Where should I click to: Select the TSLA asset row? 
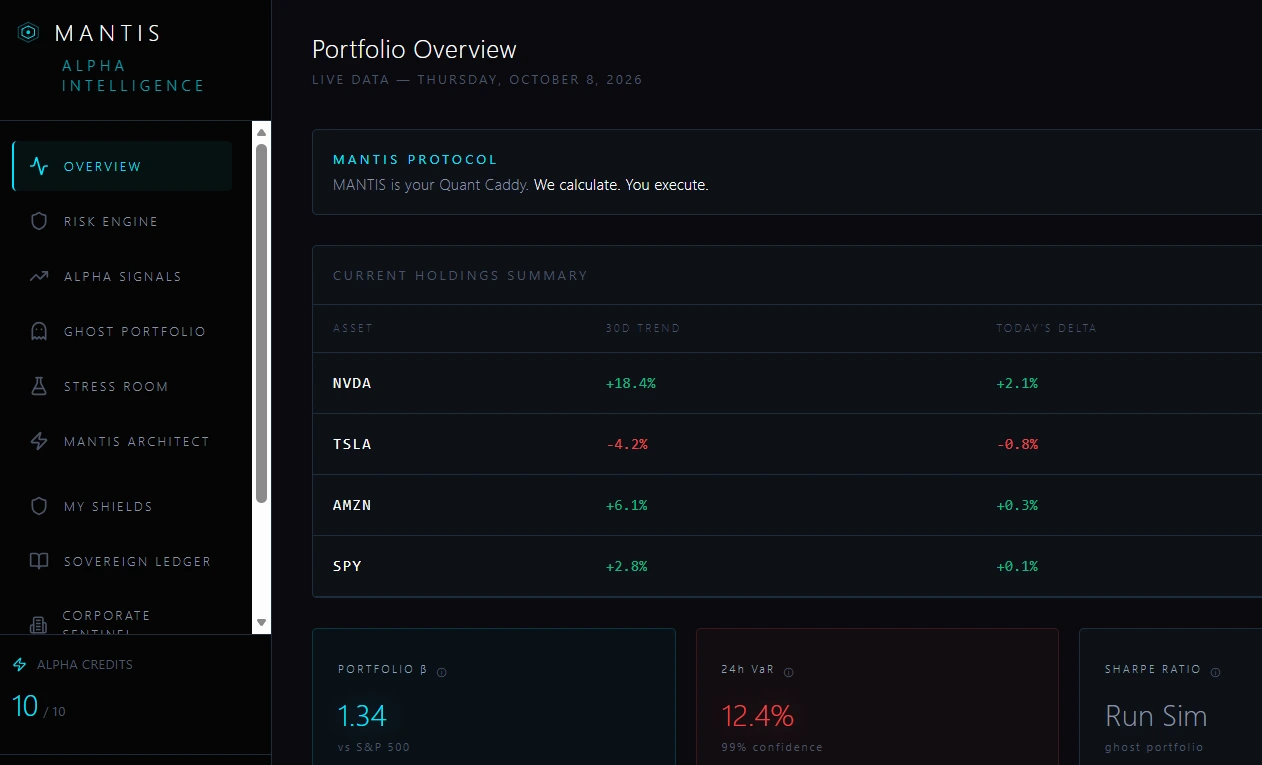pyautogui.click(x=787, y=444)
